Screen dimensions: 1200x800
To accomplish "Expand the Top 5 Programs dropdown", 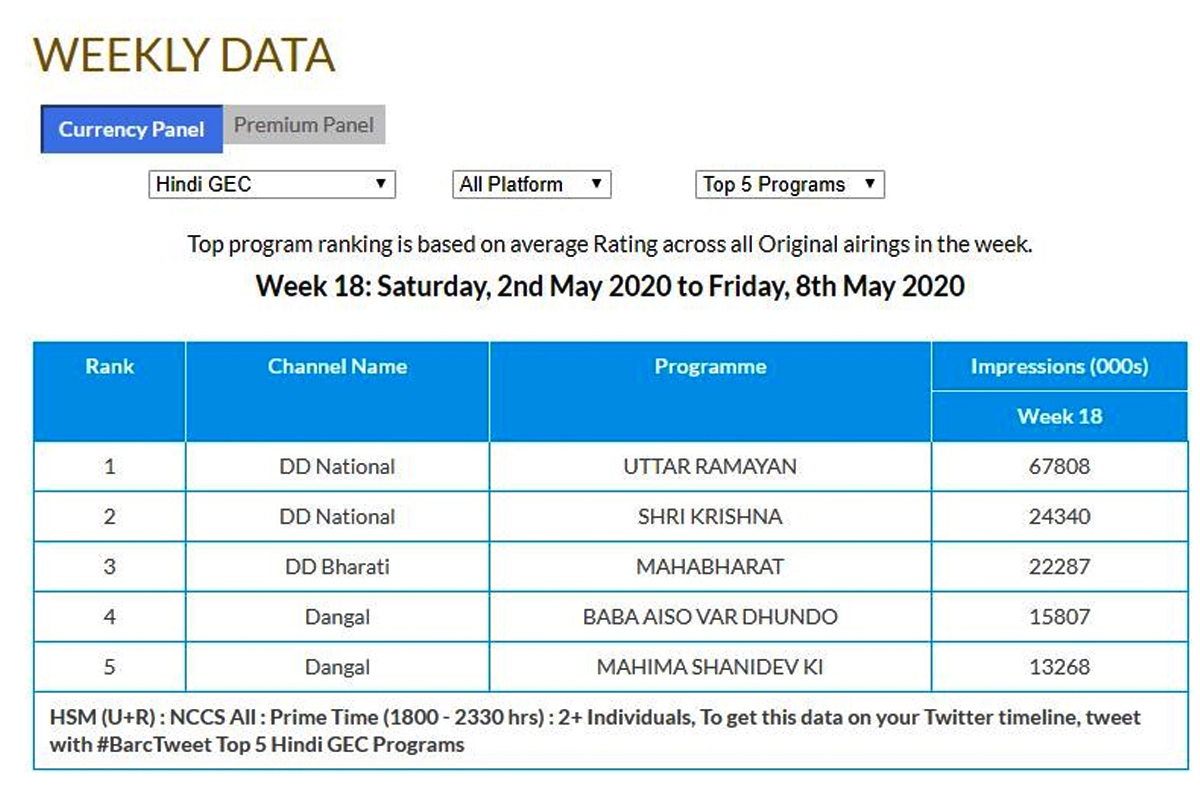I will tap(789, 185).
